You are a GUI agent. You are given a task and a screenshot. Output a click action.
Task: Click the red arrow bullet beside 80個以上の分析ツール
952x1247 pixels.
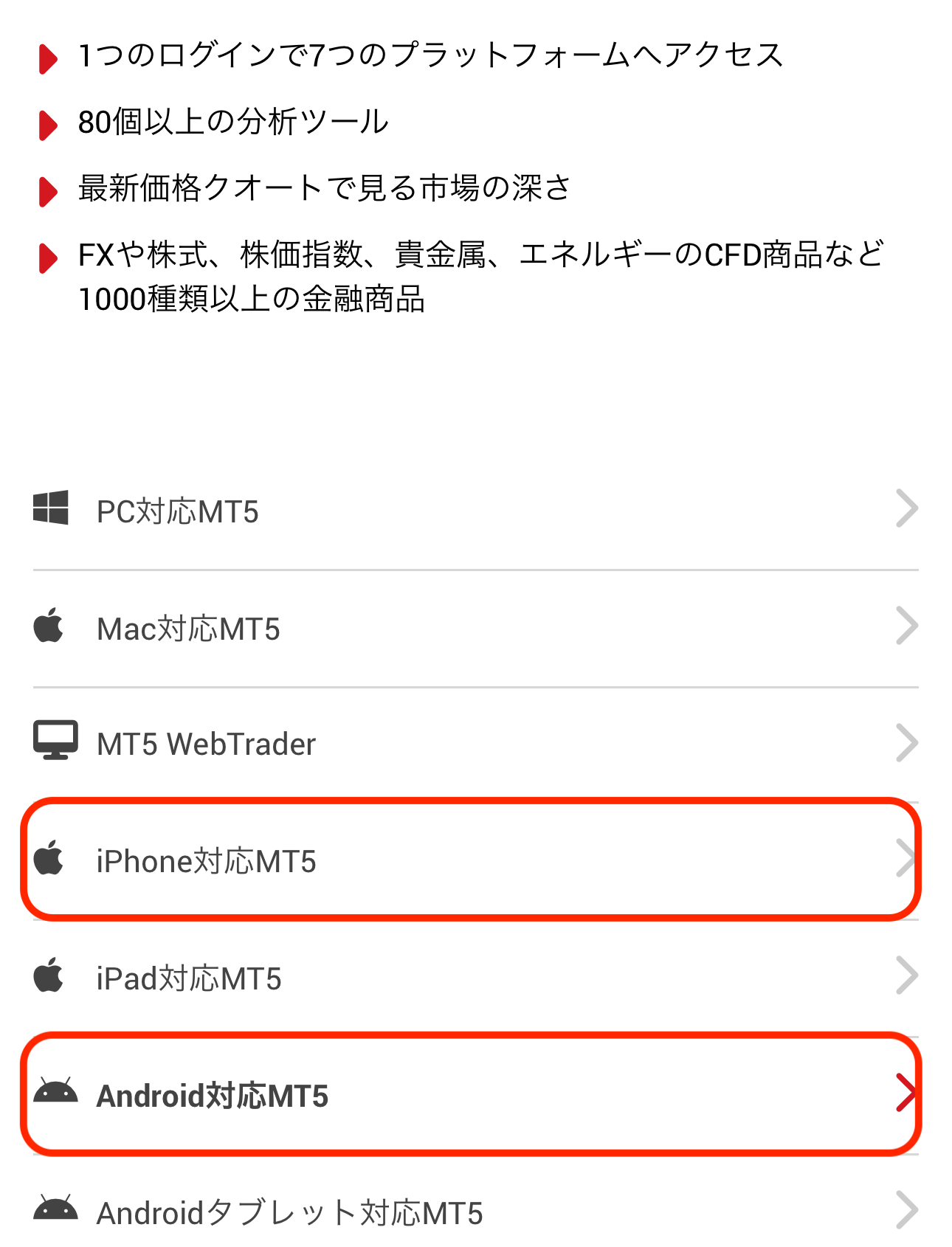48,125
